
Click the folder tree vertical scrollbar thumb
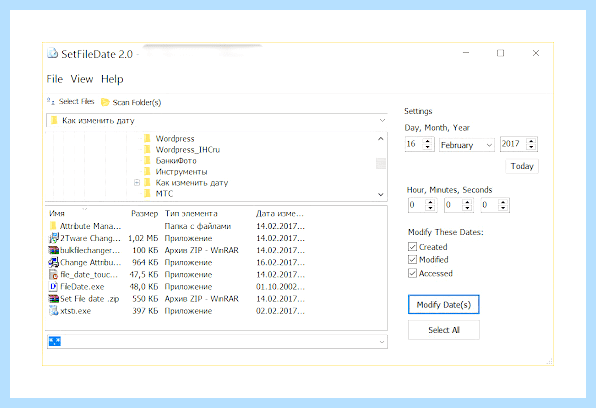(380, 164)
